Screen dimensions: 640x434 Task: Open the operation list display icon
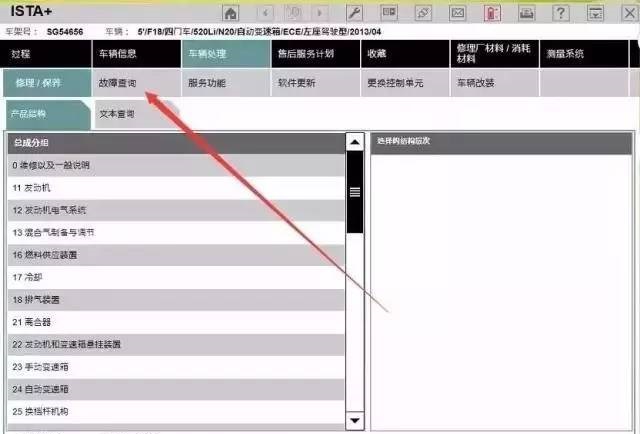tap(389, 13)
